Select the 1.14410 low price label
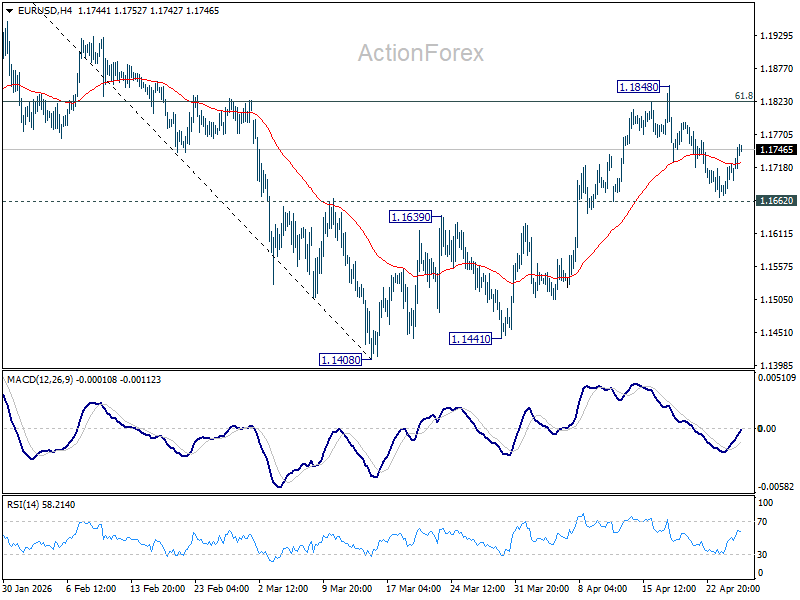 (470, 339)
